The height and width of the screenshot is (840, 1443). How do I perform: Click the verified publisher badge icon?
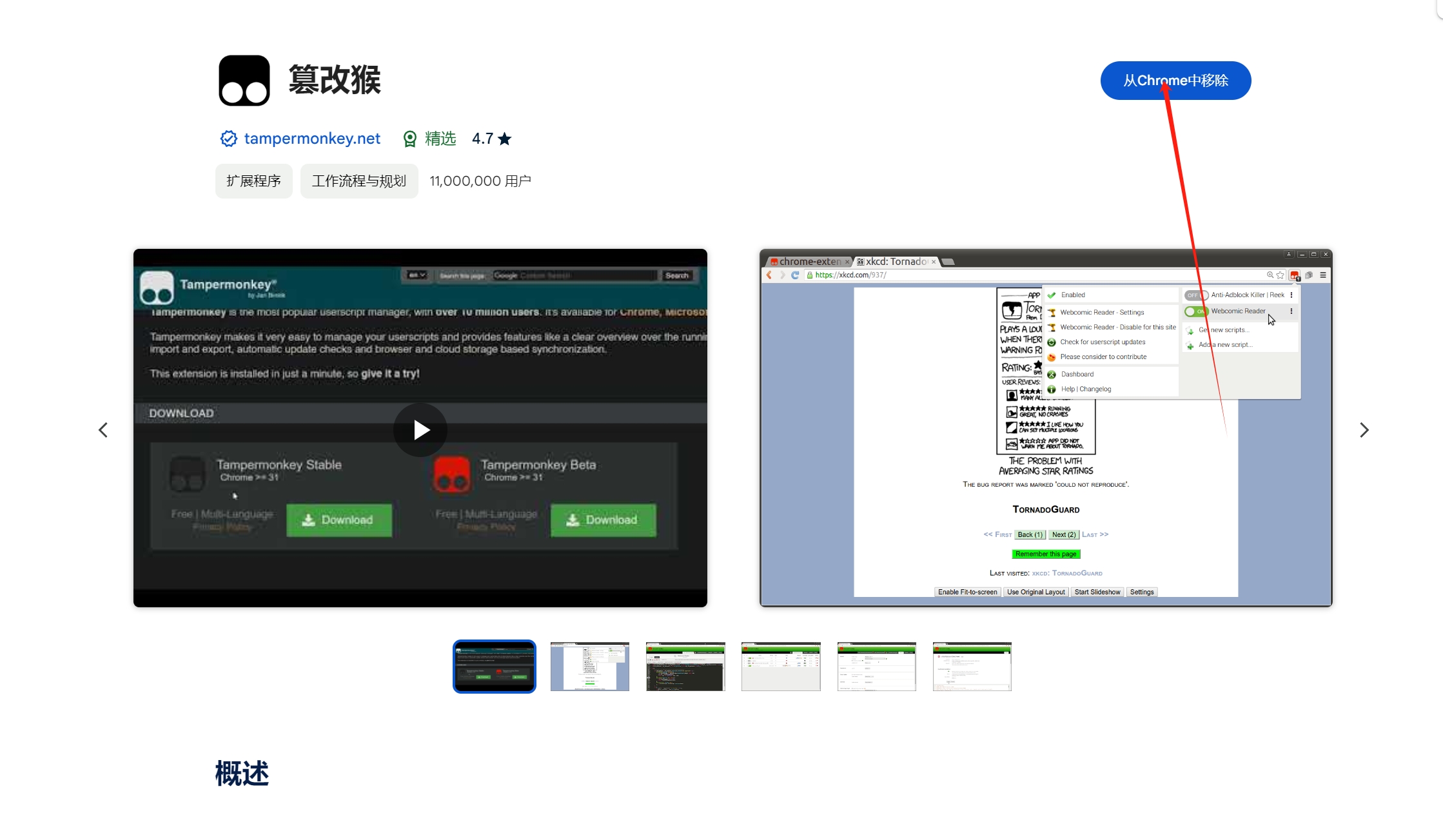[228, 139]
